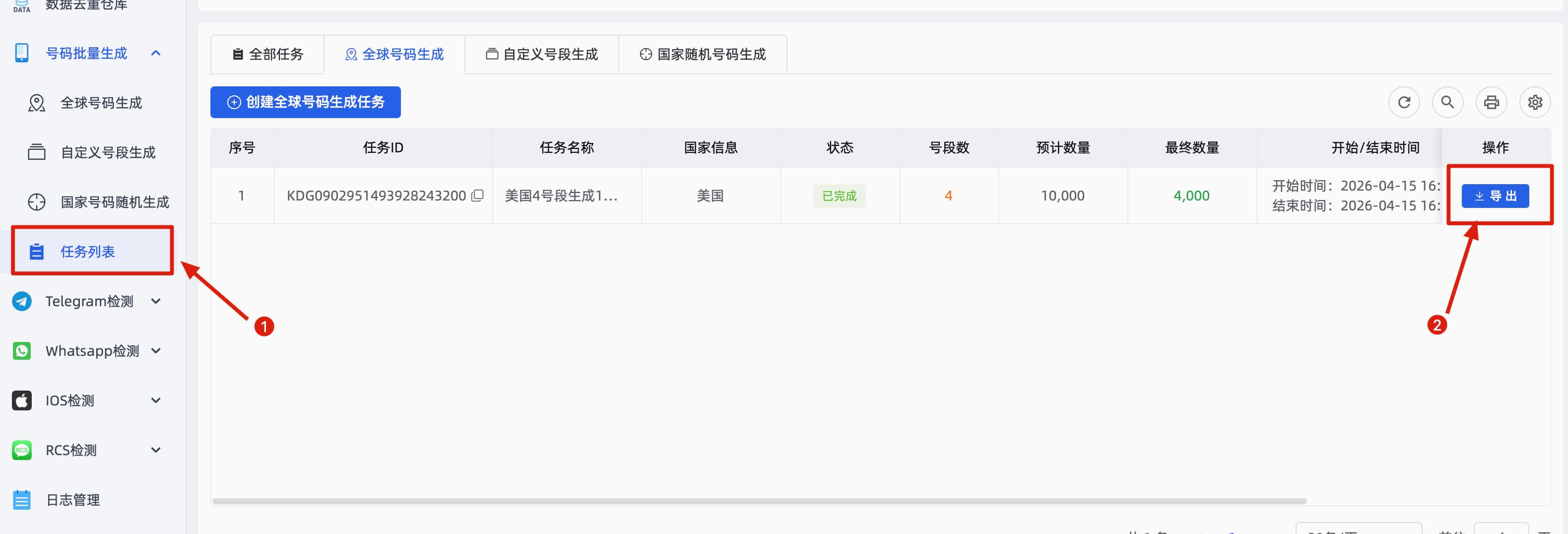
Task: Expand the Telegram检测 menu
Action: point(156,301)
